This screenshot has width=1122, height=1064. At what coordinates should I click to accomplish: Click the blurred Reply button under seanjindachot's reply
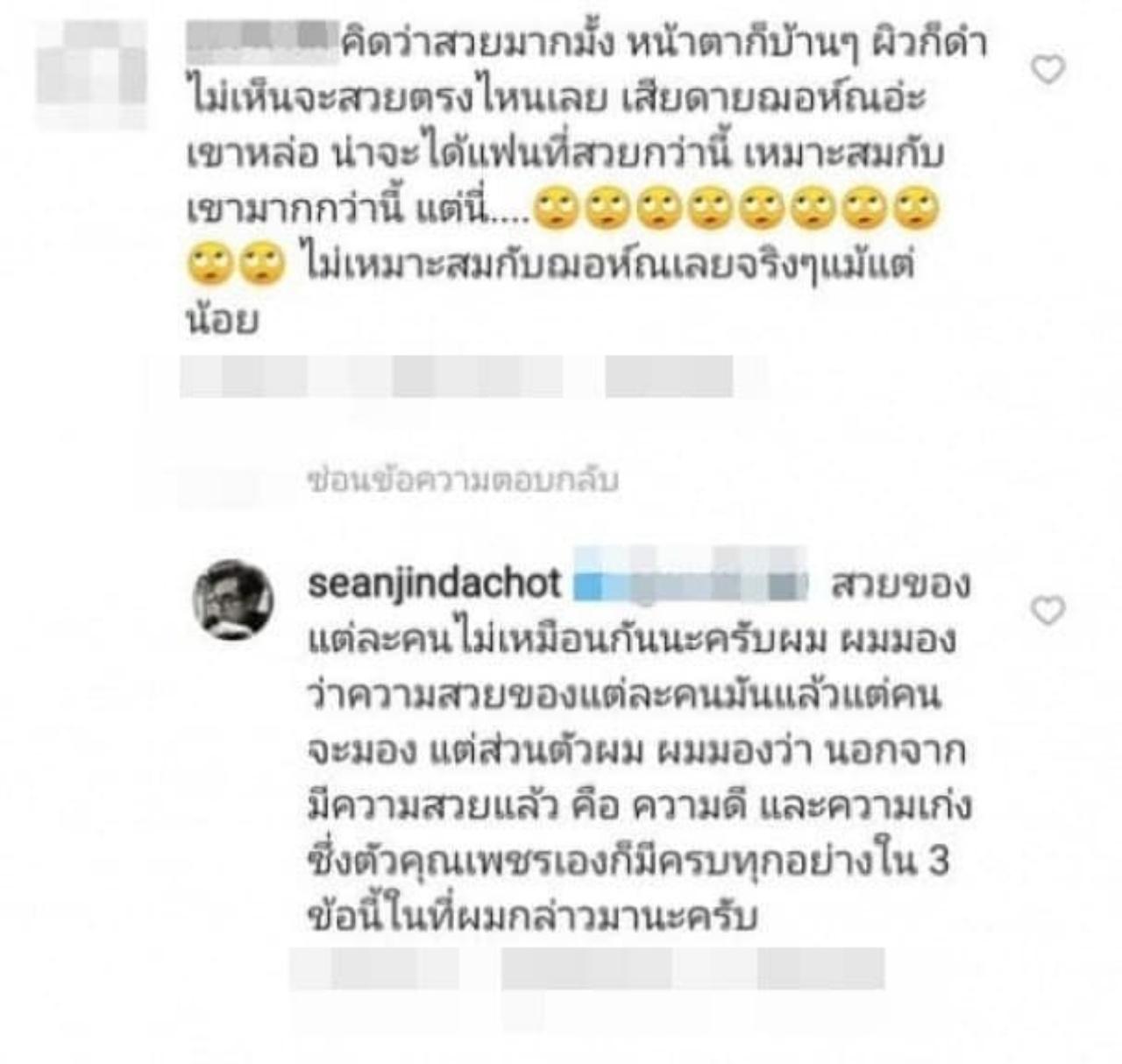click(x=821, y=968)
